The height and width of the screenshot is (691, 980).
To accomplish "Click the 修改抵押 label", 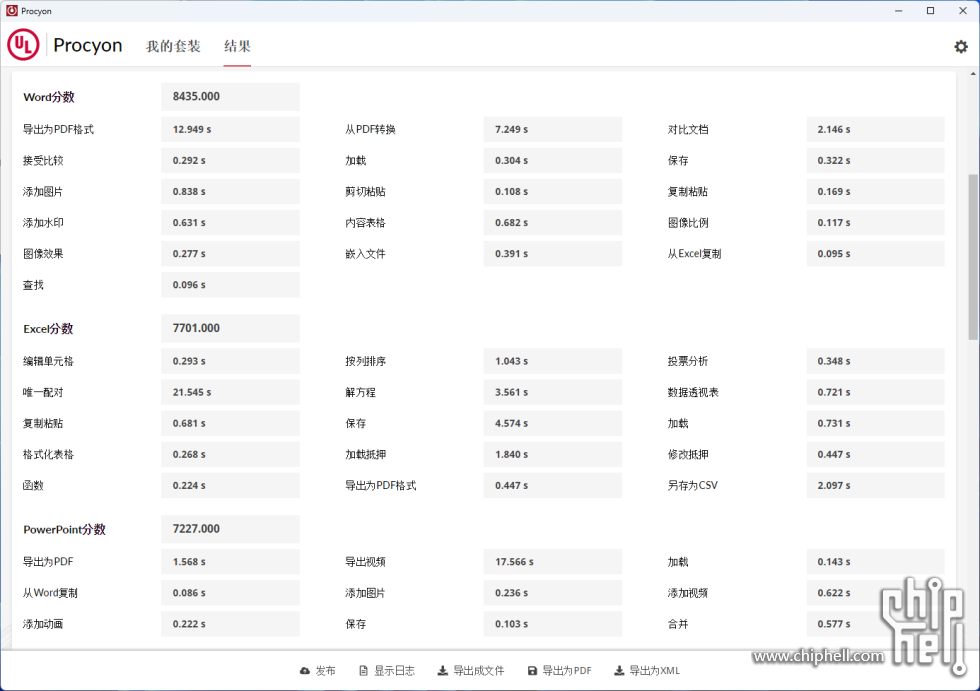I will coord(688,454).
